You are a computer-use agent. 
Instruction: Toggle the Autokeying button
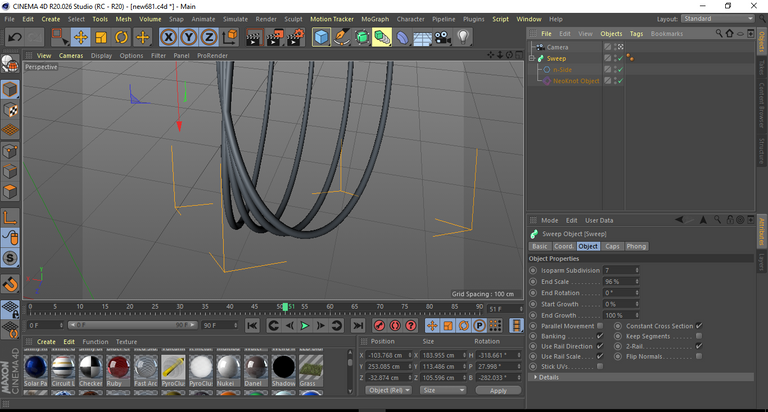(x=395, y=325)
